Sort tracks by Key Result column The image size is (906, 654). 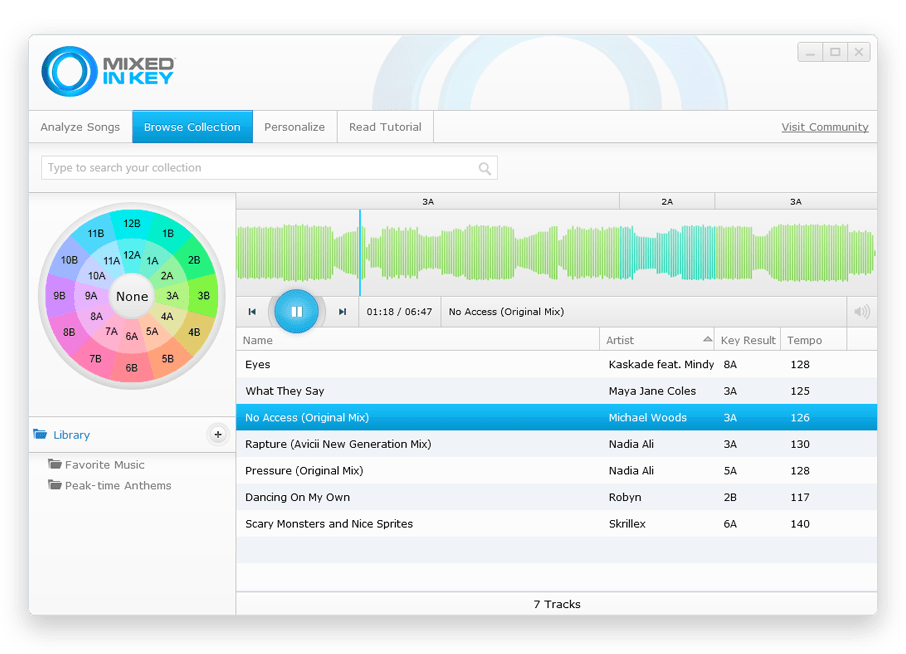[x=748, y=340]
